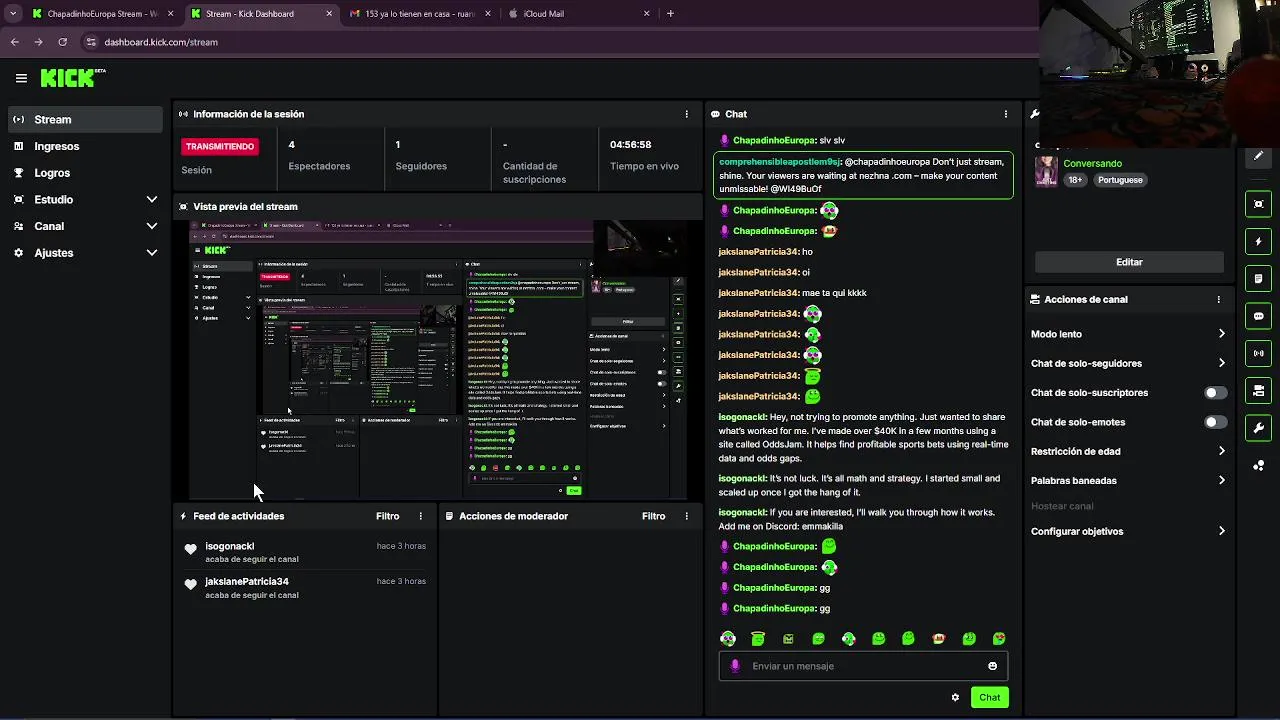
Task: Click the TRANSMITIENDO status badge
Action: click(x=220, y=146)
